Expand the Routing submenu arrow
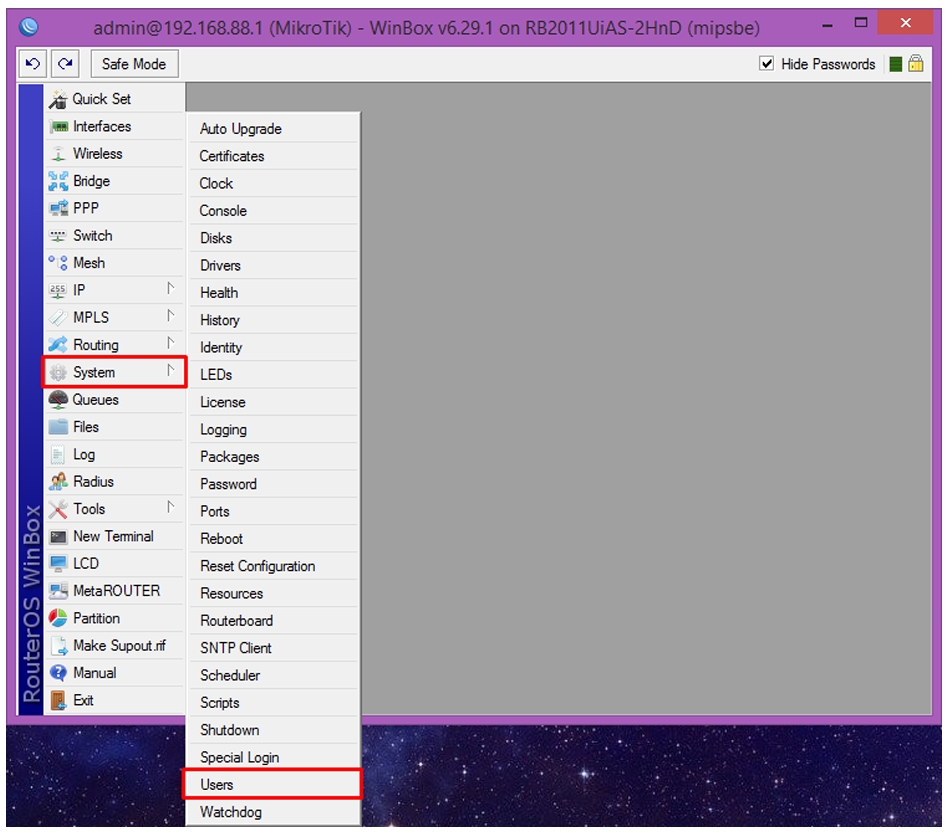 point(170,344)
